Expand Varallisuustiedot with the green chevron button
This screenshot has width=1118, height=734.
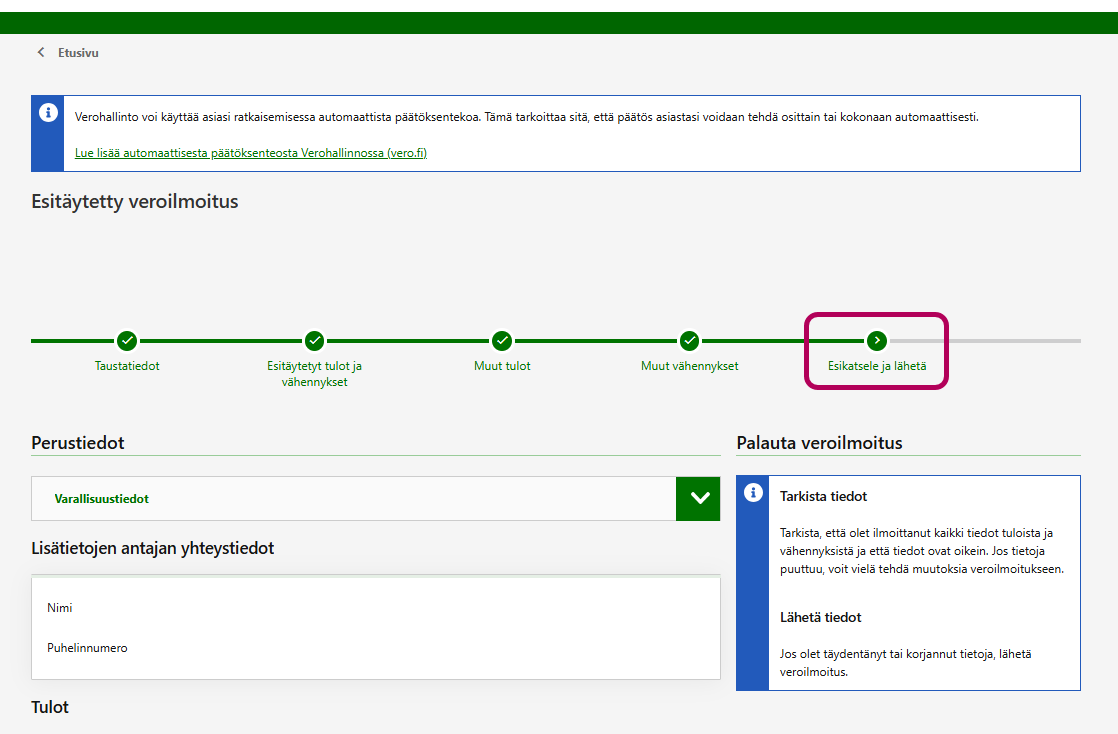(698, 498)
